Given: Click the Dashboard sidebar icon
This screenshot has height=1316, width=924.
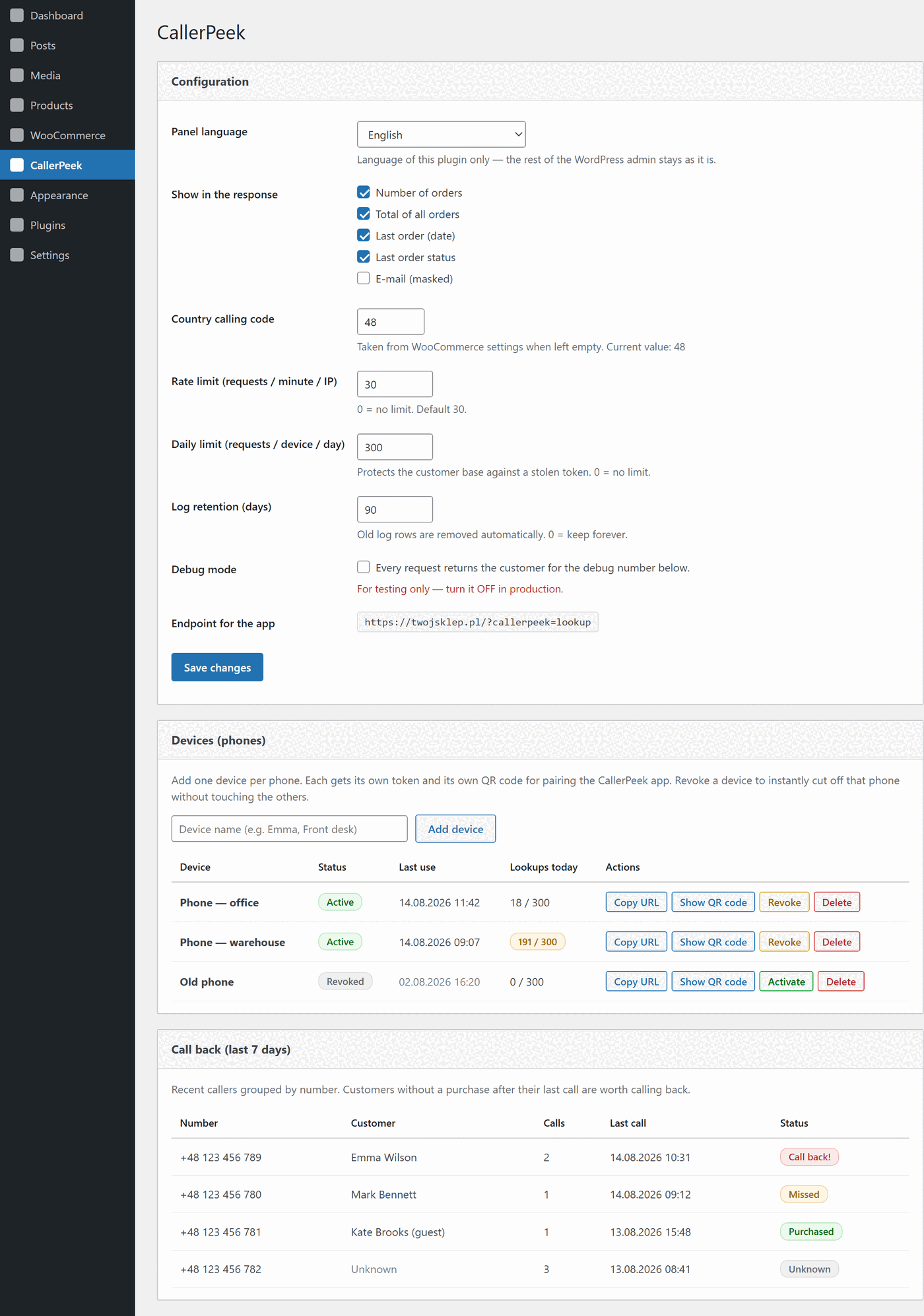Looking at the screenshot, I should [17, 15].
